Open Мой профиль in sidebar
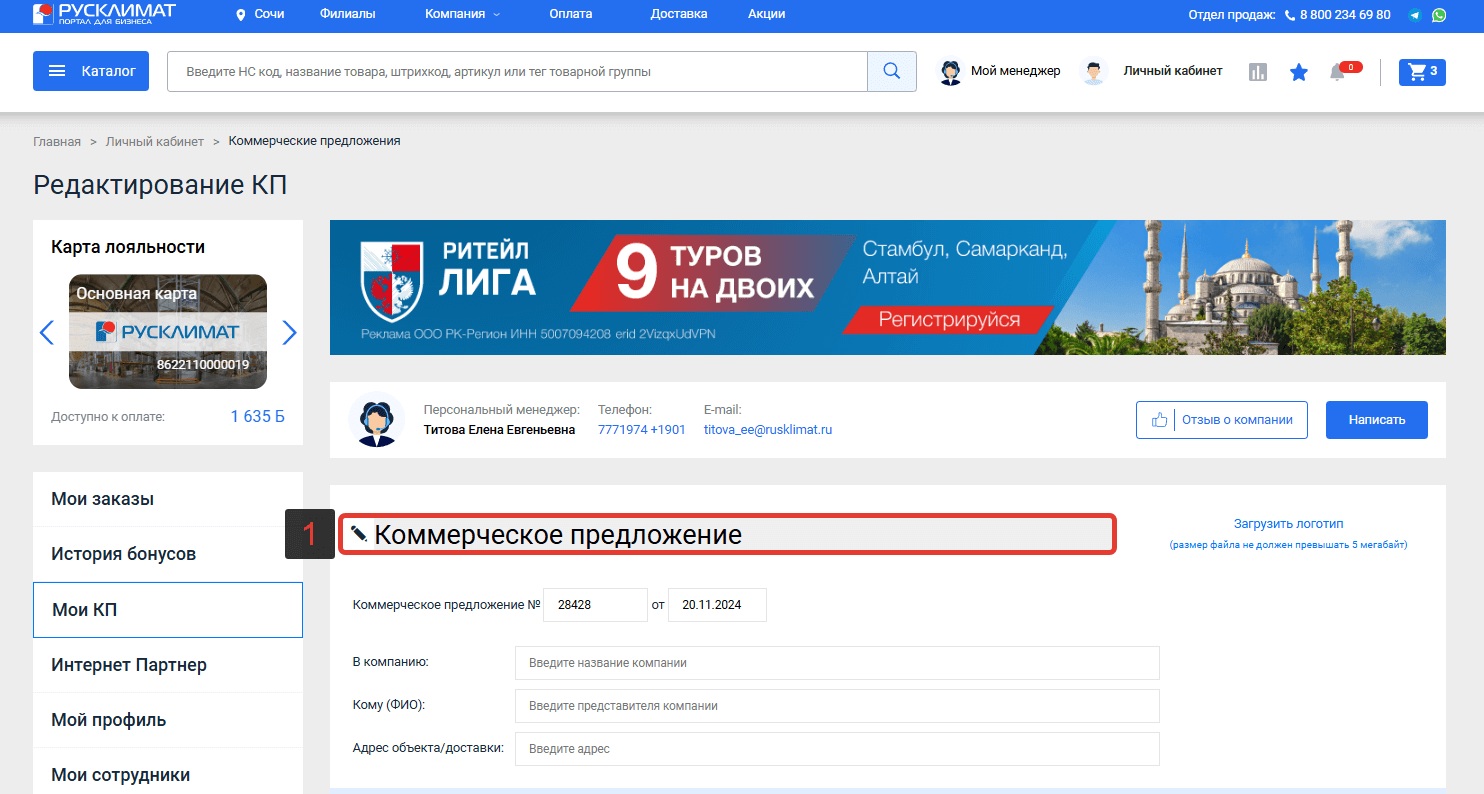 168,720
